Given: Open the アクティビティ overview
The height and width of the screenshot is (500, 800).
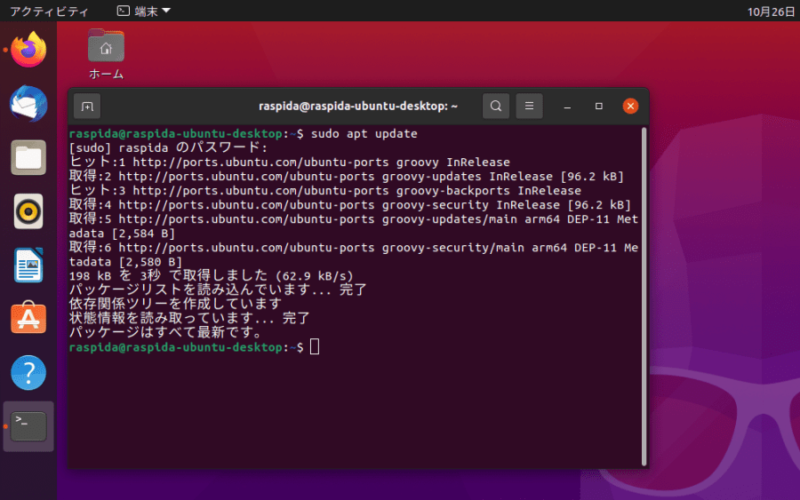Looking at the screenshot, I should coord(49,11).
